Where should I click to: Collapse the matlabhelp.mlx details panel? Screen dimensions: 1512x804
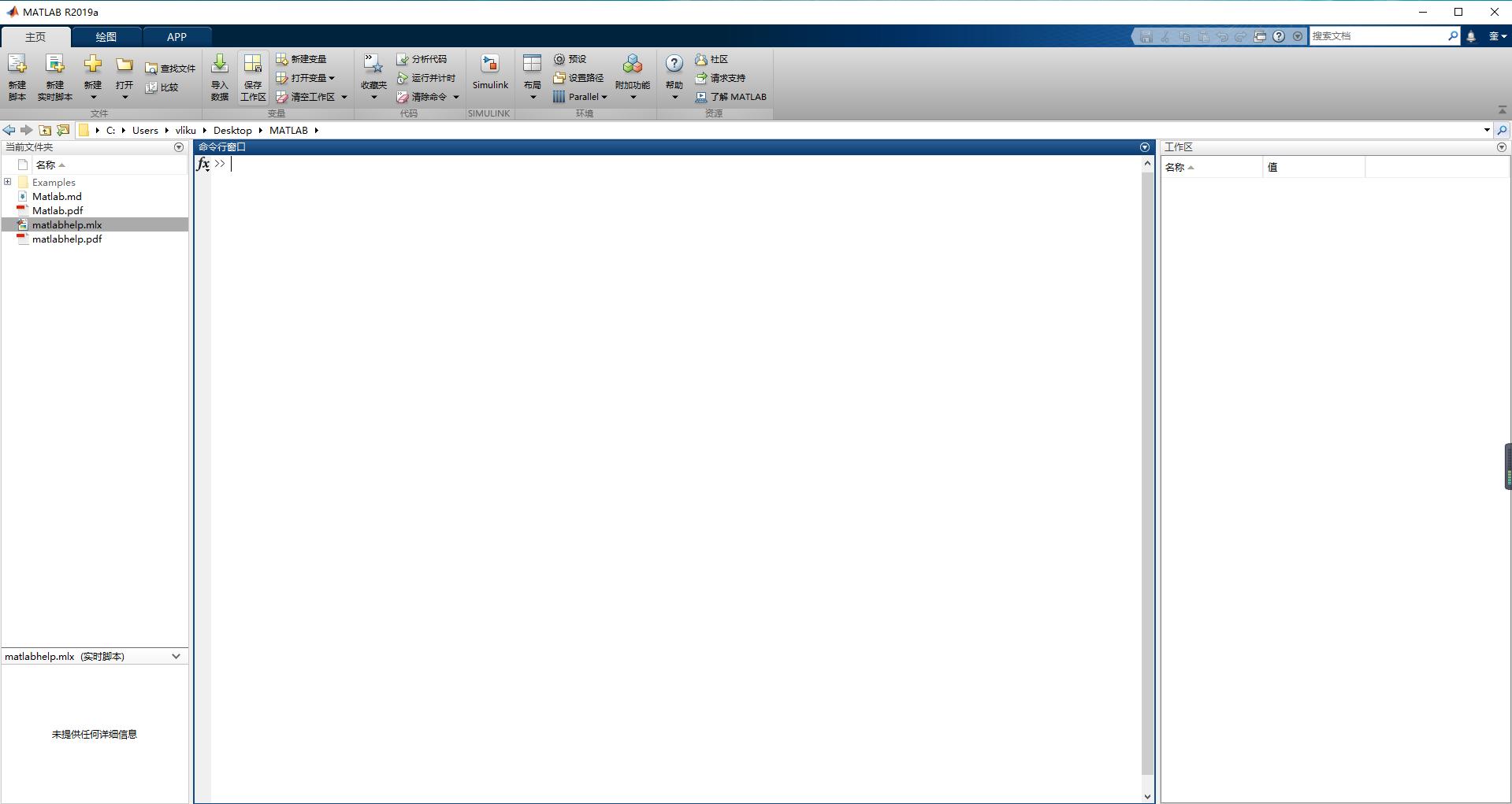click(176, 656)
